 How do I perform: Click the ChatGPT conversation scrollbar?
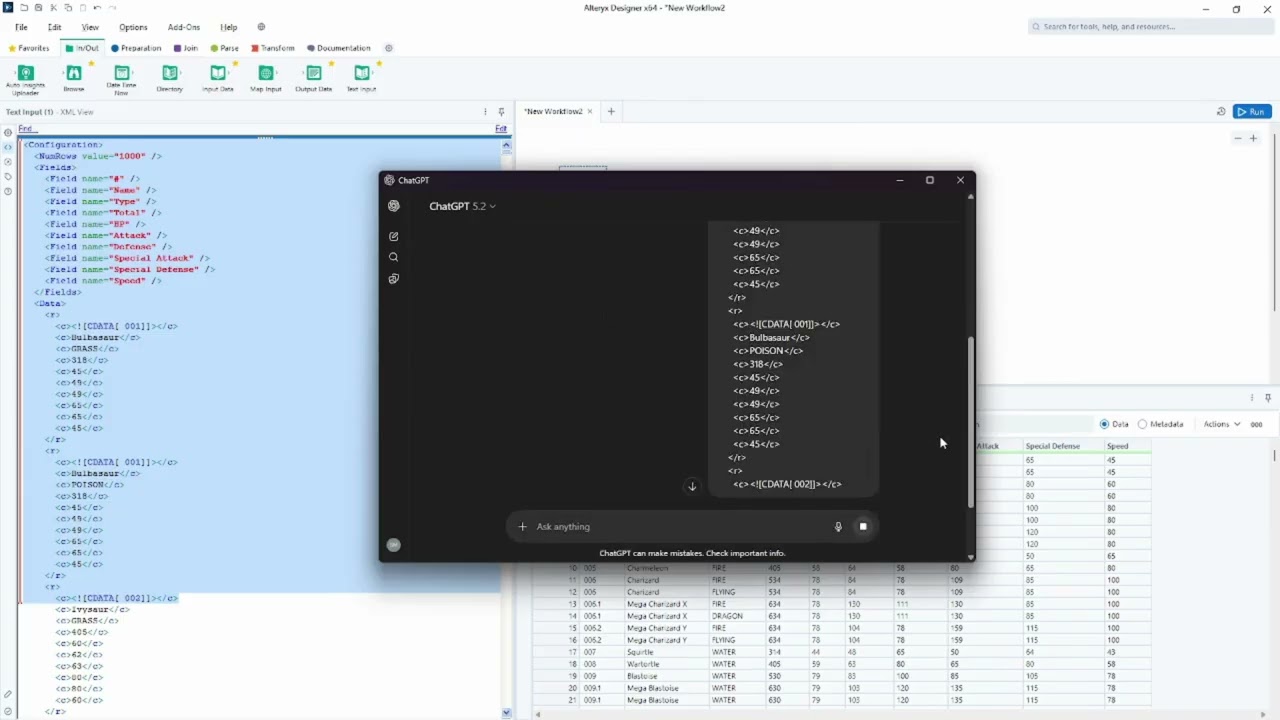pos(970,421)
